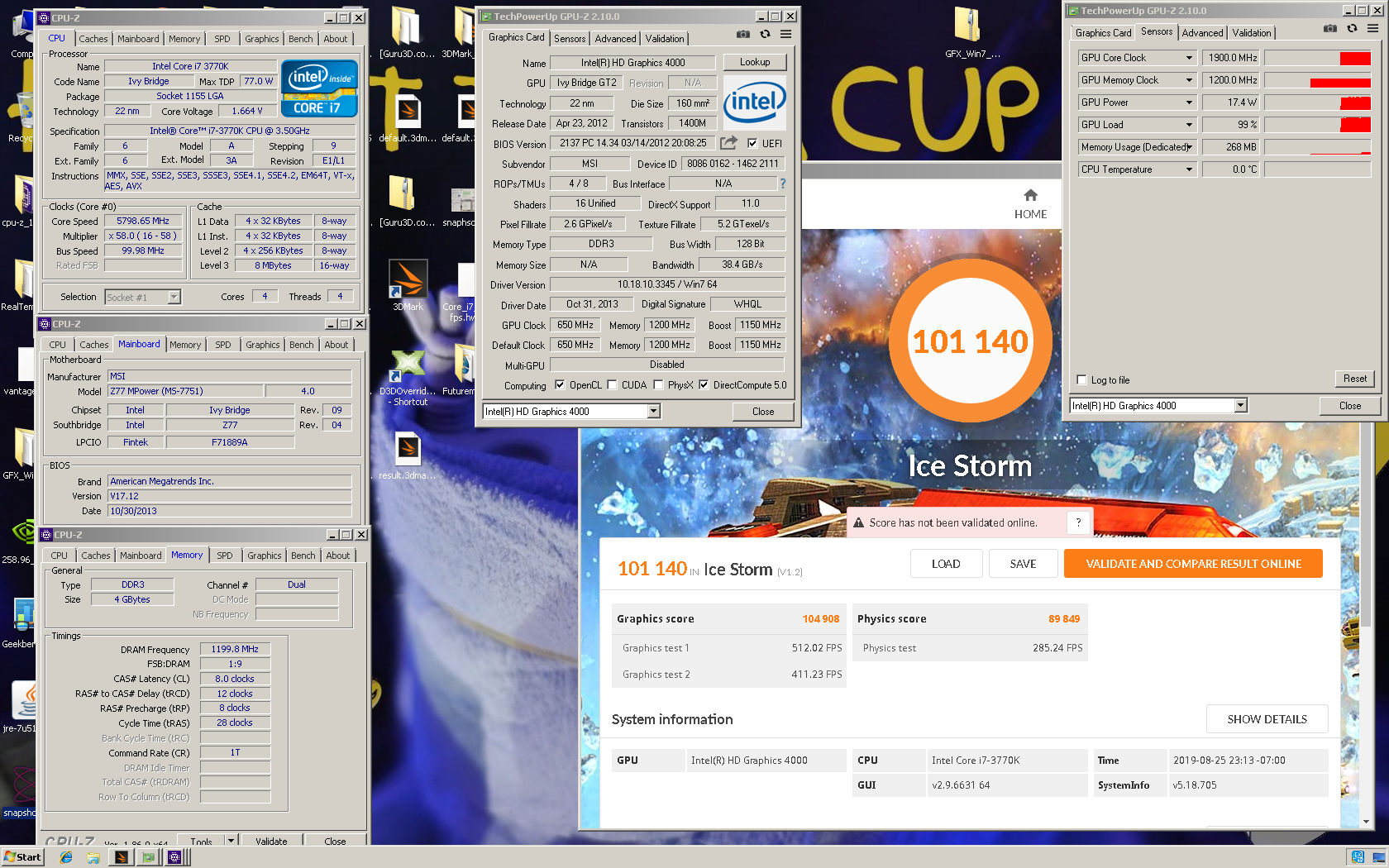Click the refresh icon in GPU-Z Graphics Card window
The width and height of the screenshot is (1389, 868).
(x=765, y=35)
